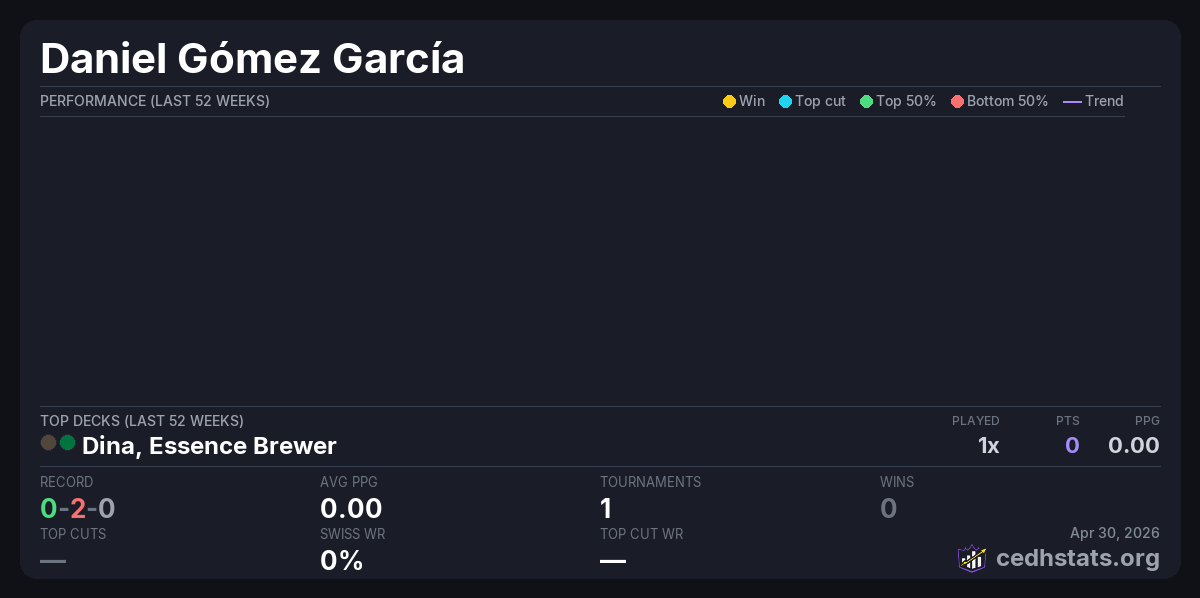
Task: Select the player name Daniel Gómez García
Action: click(x=252, y=59)
